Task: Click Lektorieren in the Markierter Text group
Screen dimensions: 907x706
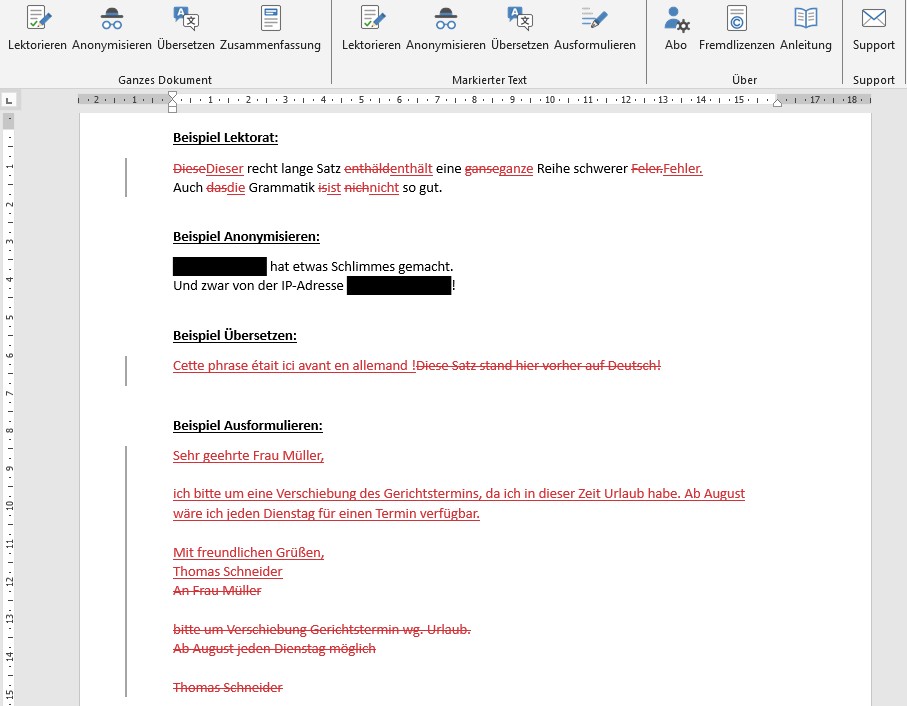Action: [371, 28]
